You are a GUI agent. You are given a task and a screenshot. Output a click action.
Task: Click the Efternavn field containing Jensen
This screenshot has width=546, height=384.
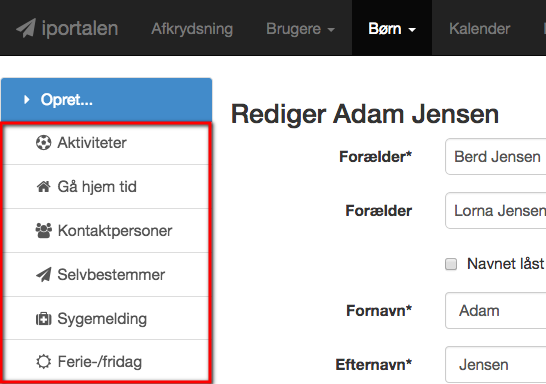[496, 365]
